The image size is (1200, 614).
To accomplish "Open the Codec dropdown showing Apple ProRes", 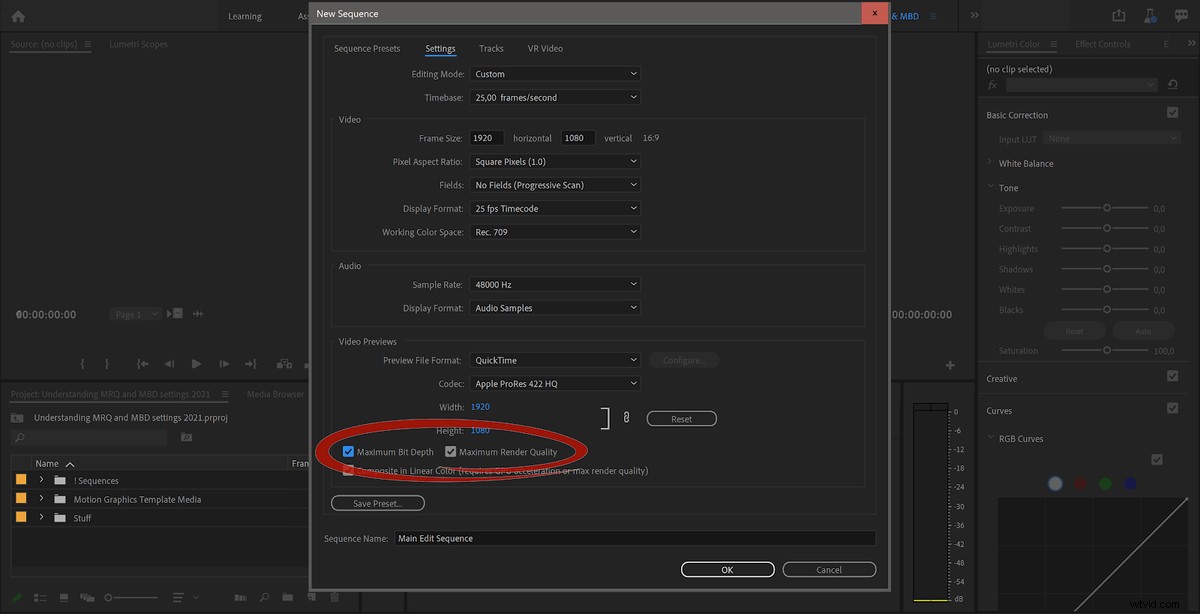I will pyautogui.click(x=555, y=383).
